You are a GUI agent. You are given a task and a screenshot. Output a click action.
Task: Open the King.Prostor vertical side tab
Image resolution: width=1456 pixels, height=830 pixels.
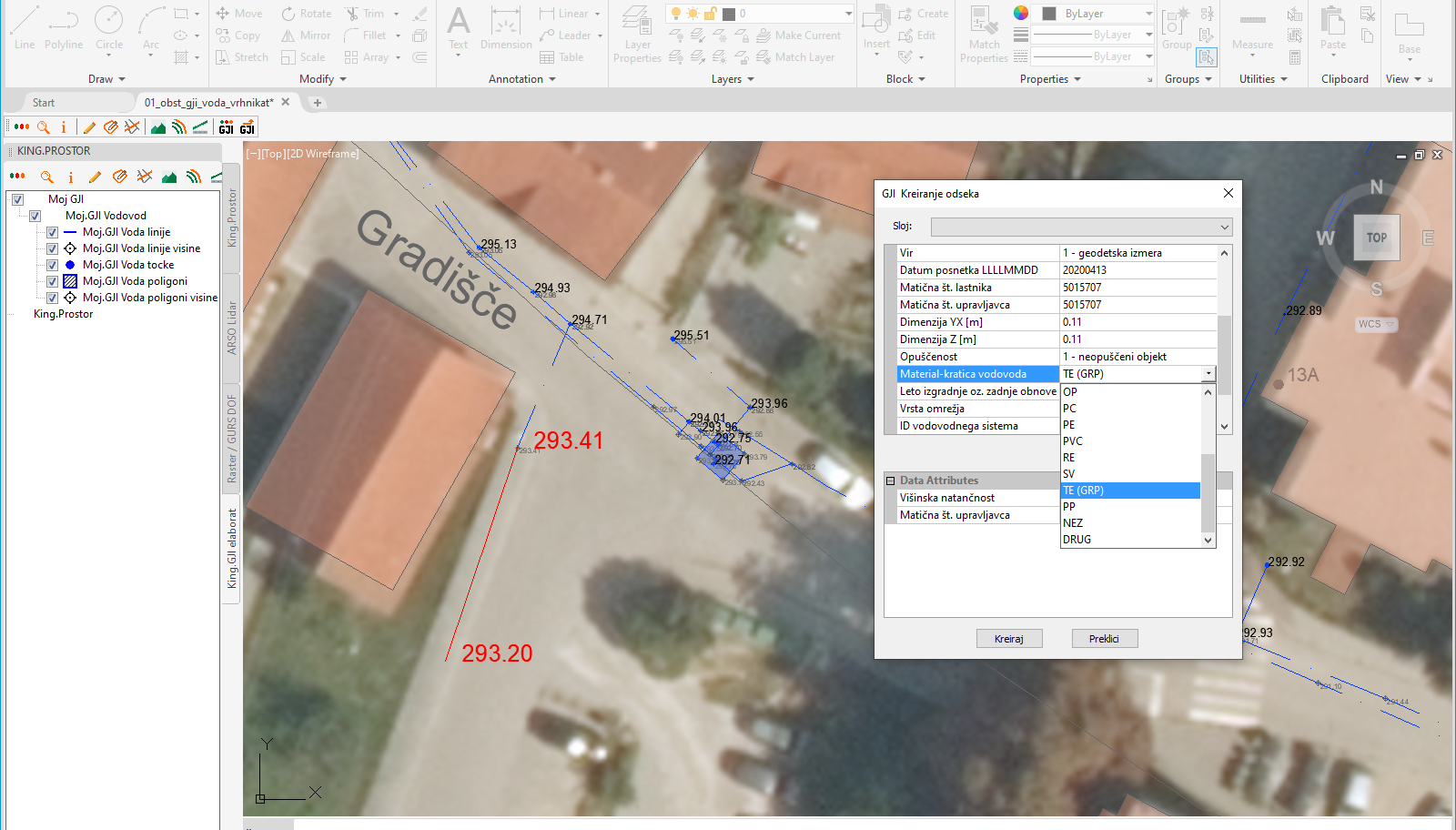(231, 218)
